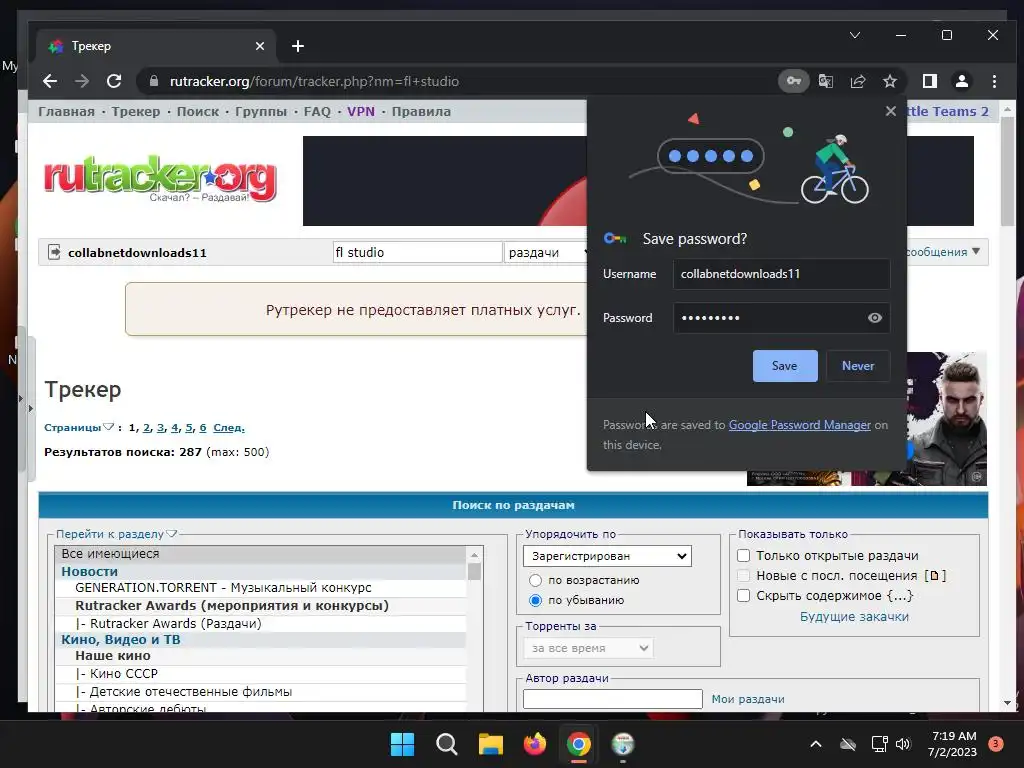Go to results page 2
Viewport: 1024px width, 768px height.
tap(146, 427)
